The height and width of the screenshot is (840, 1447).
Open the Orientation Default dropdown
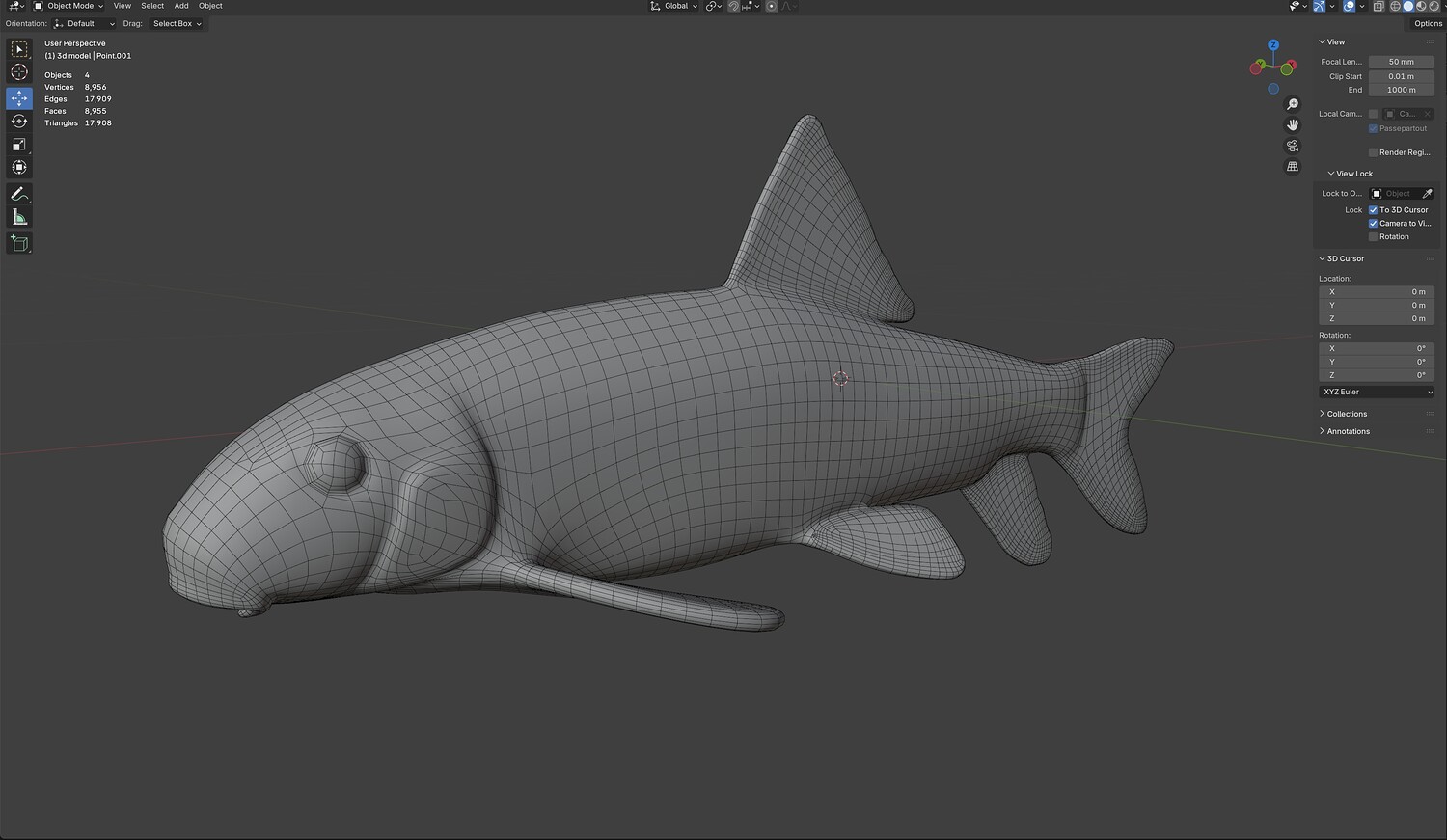[x=85, y=23]
